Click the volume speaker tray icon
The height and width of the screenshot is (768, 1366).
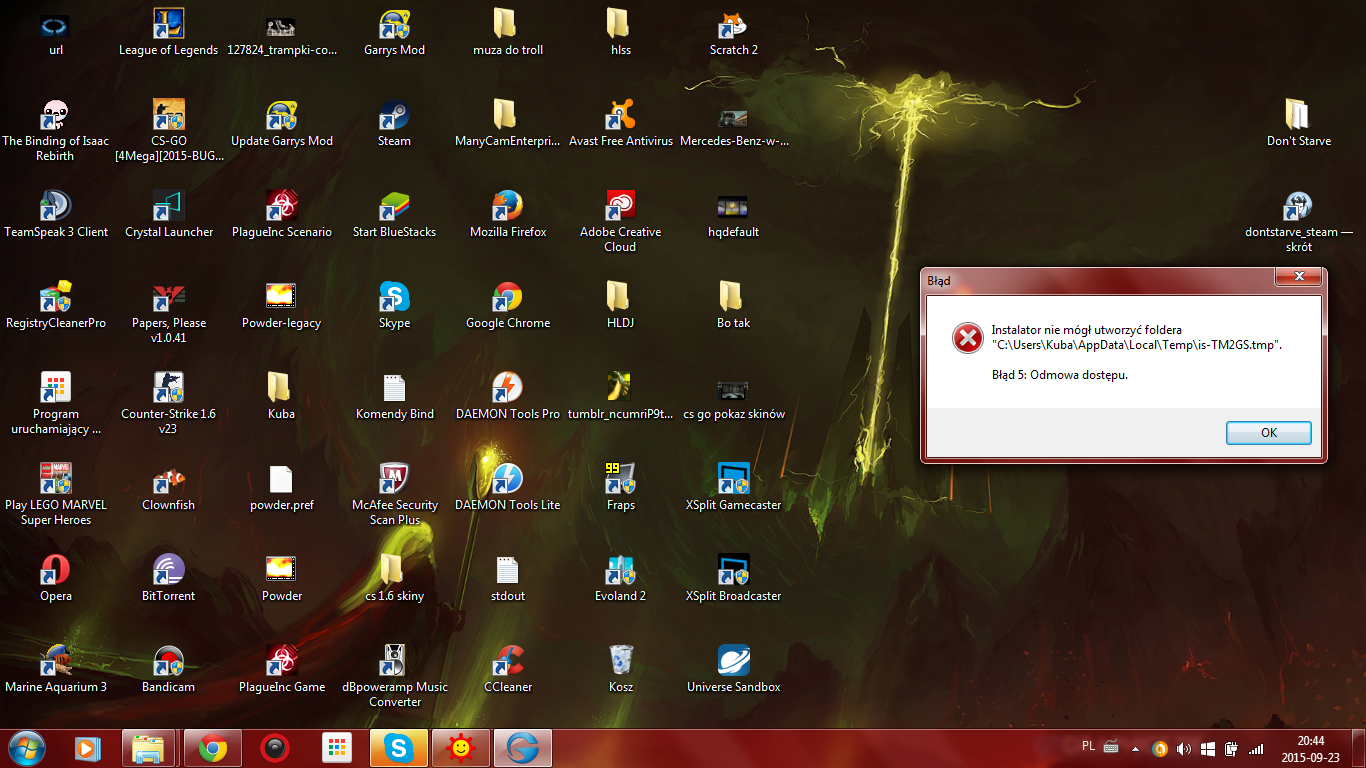1184,748
